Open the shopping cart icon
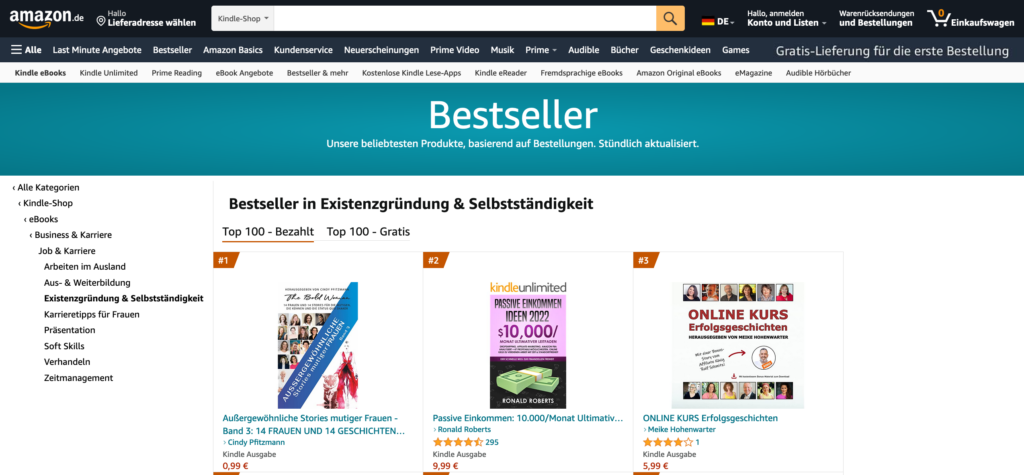The height and width of the screenshot is (475, 1024). point(938,18)
